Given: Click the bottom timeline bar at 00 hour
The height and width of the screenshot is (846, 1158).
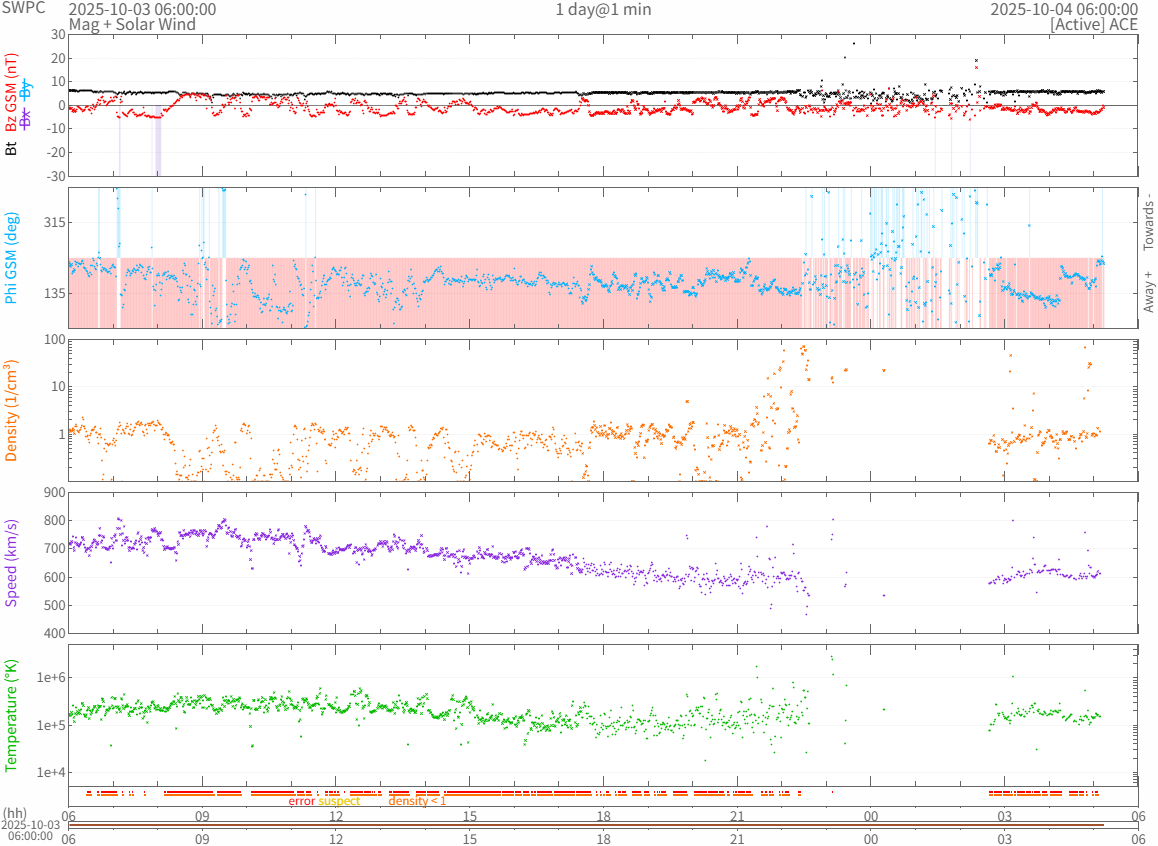Looking at the screenshot, I should (871, 825).
